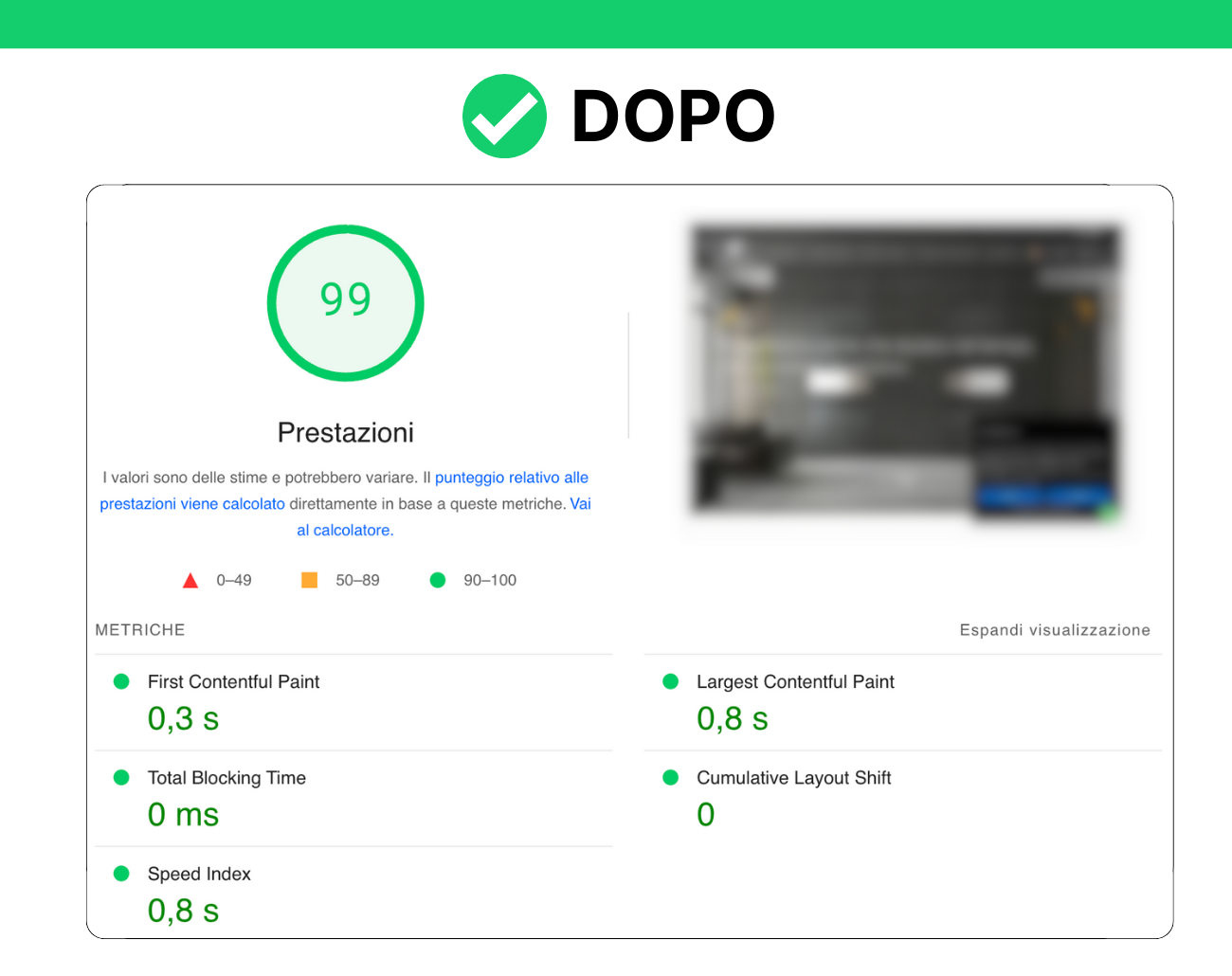This screenshot has height=976, width=1232.
Task: Click green dot next to Largest Contentful Paint
Action: (671, 681)
